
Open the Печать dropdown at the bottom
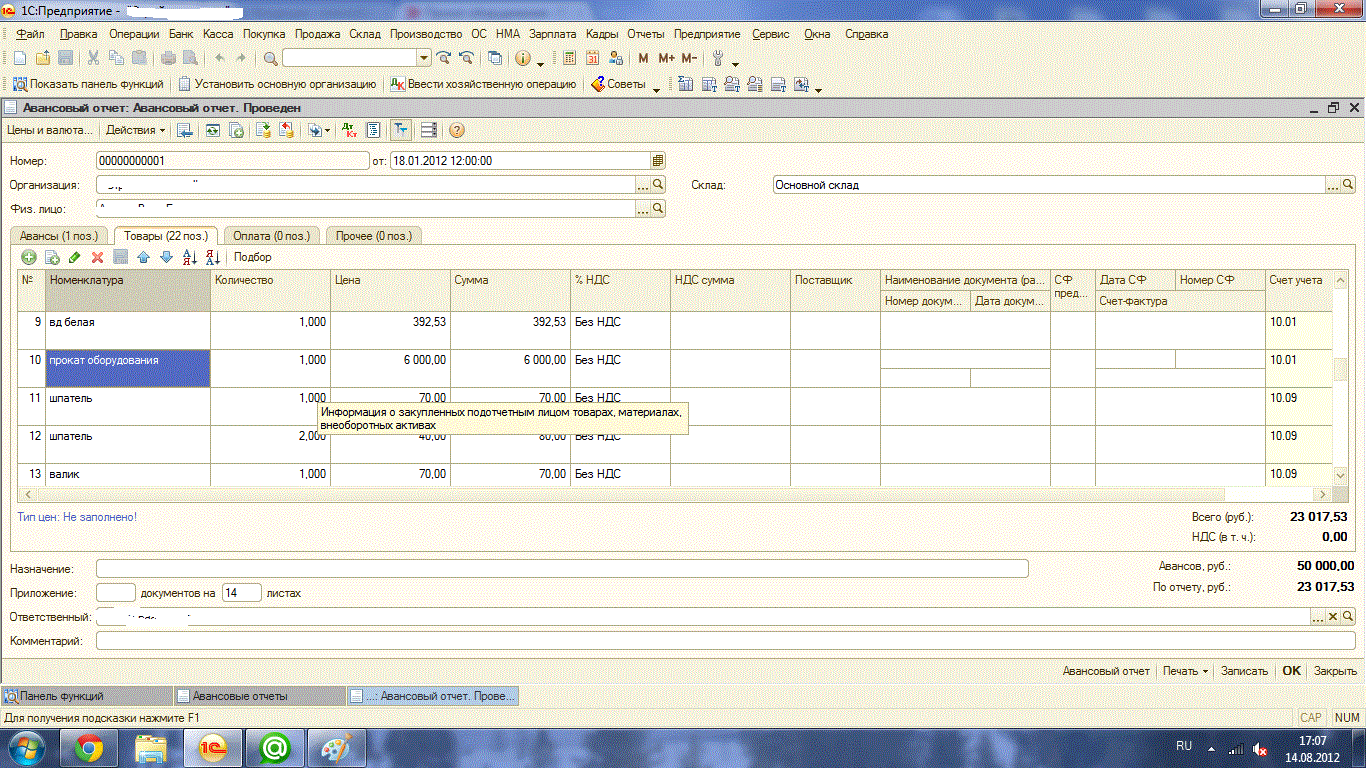coord(1186,671)
